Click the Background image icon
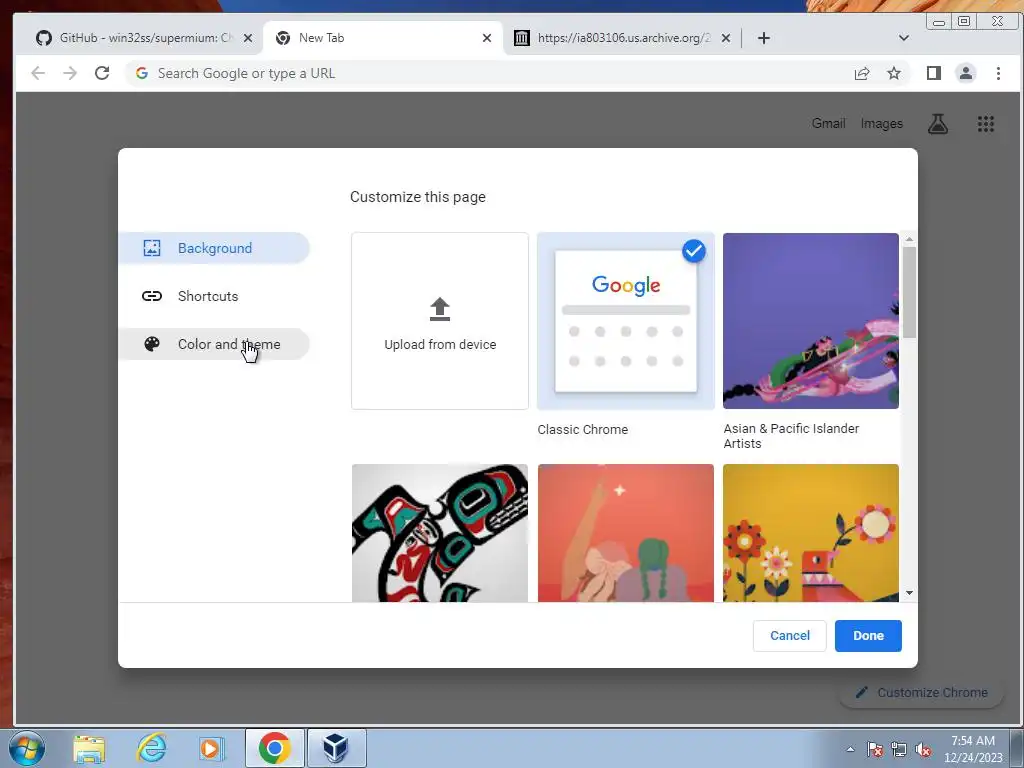 point(152,248)
